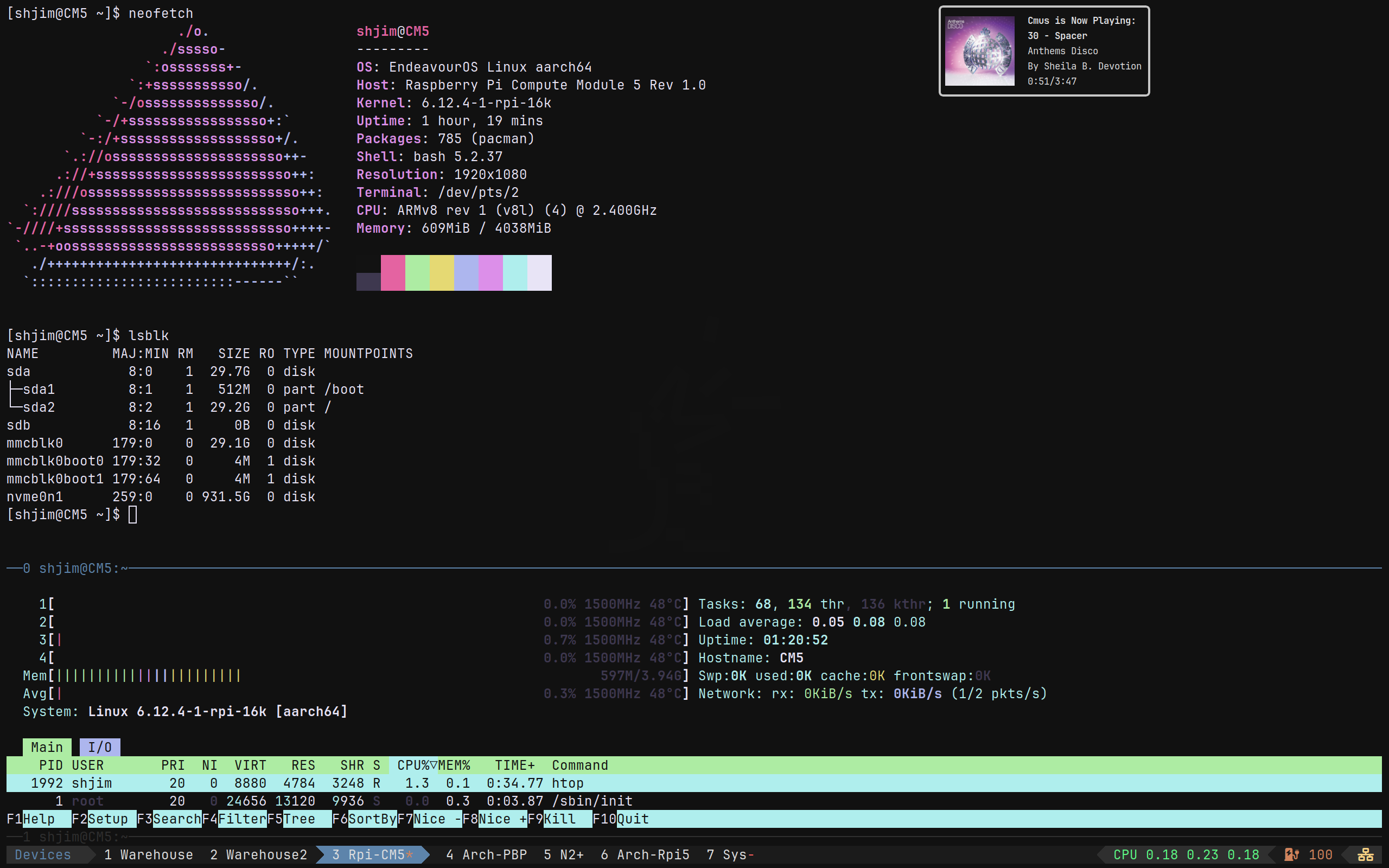Sort by the MEM% column header
Screen dimensions: 1389x868
click(454, 765)
